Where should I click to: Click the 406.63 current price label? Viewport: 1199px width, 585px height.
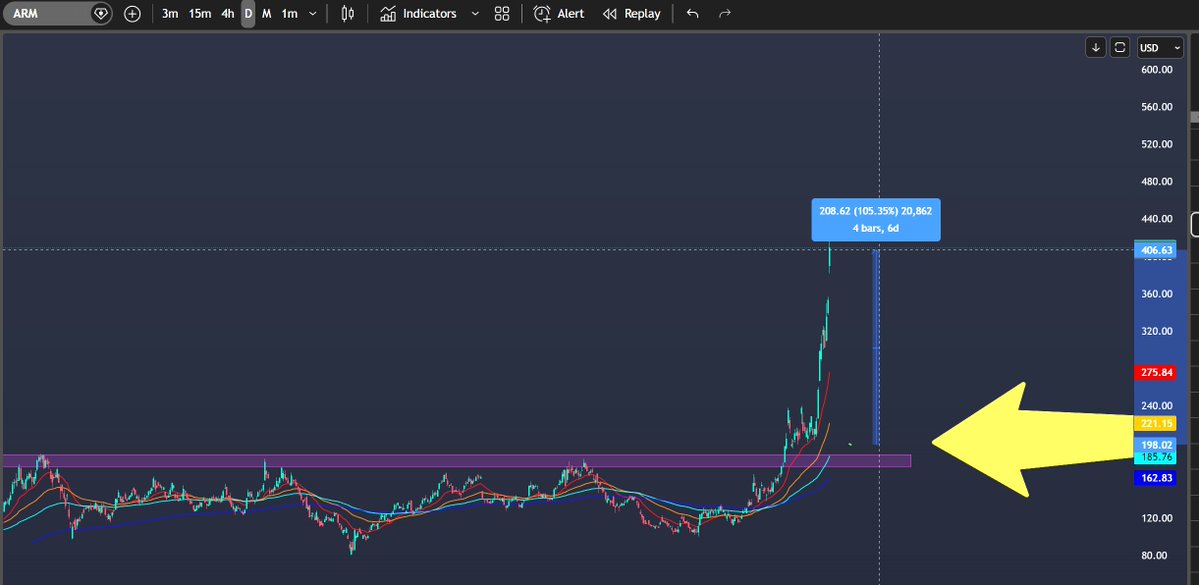tap(1155, 250)
